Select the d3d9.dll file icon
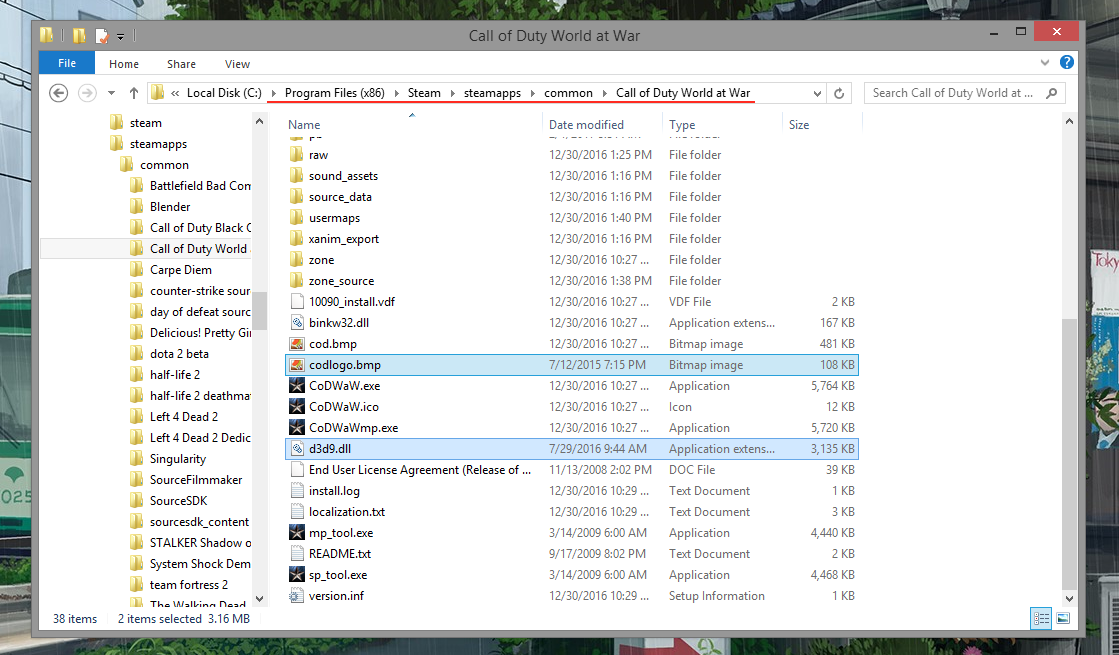 [x=297, y=449]
